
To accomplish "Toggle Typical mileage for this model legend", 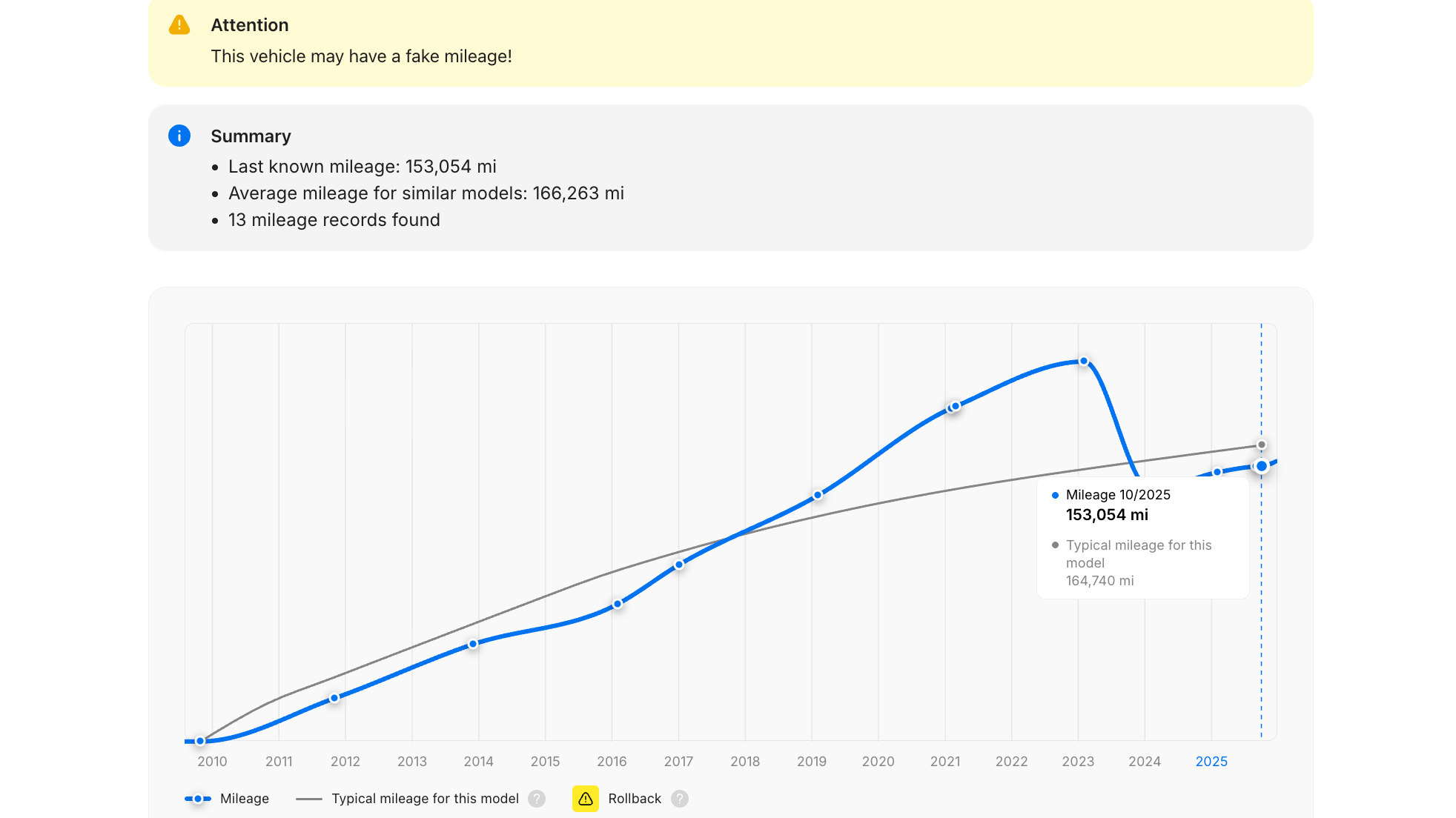I will tap(425, 799).
